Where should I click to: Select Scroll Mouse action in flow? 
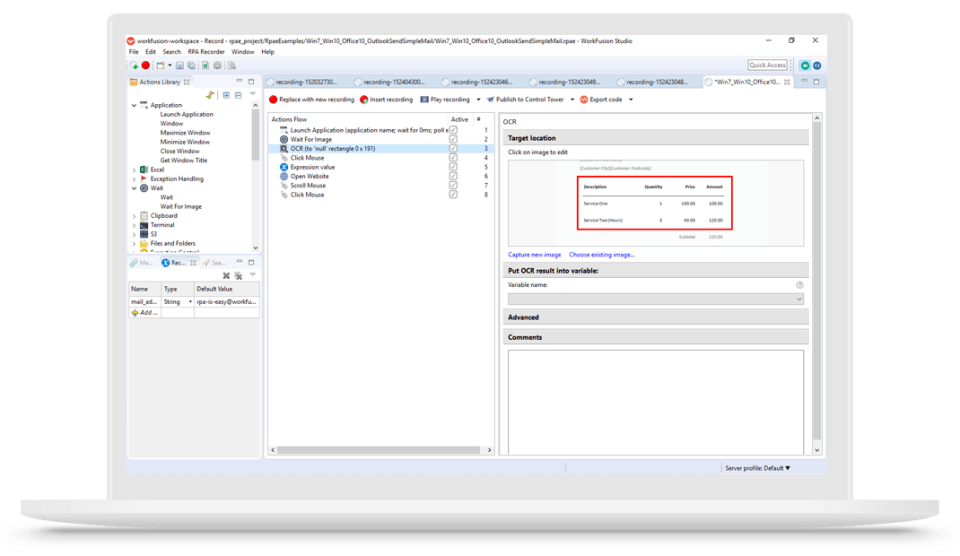(308, 186)
